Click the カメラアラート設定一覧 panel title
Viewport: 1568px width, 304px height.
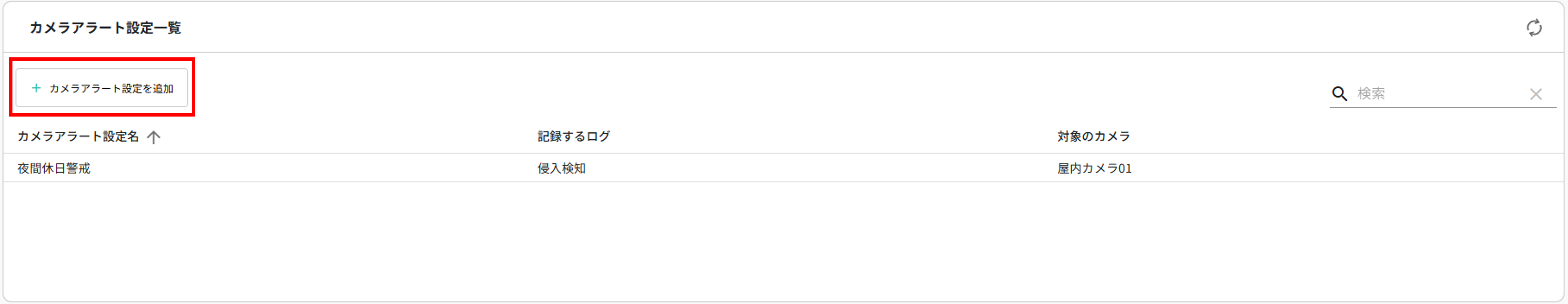pyautogui.click(x=105, y=28)
